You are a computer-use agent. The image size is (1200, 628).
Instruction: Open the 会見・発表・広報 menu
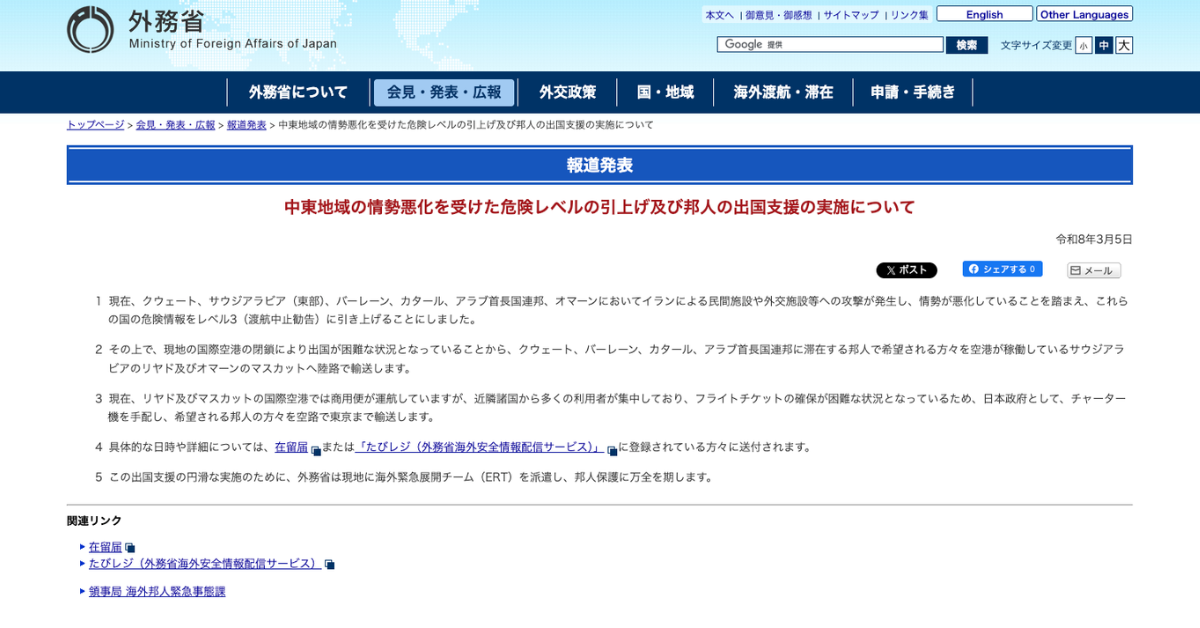coord(444,92)
